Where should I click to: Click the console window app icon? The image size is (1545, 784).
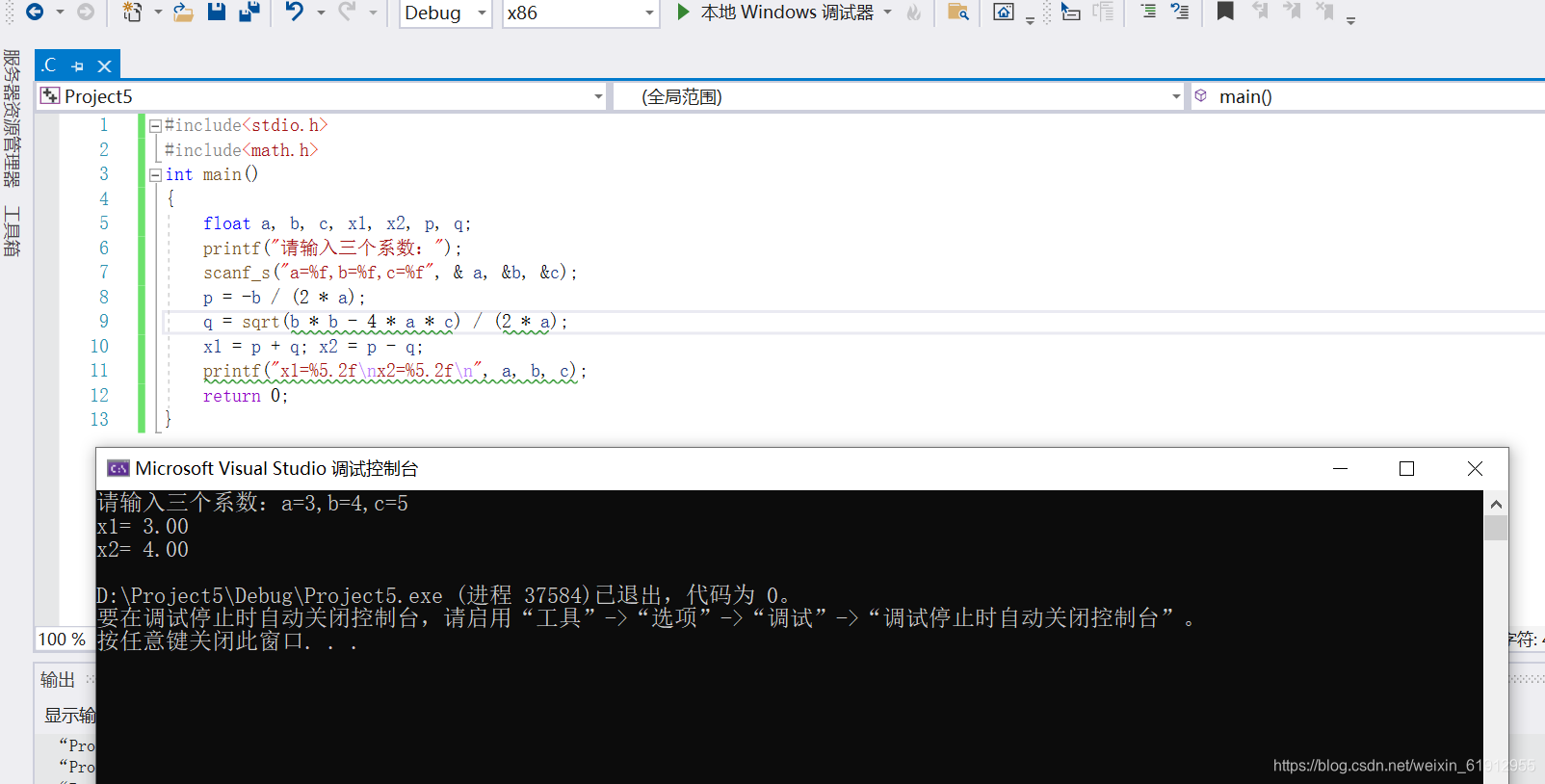(x=118, y=469)
